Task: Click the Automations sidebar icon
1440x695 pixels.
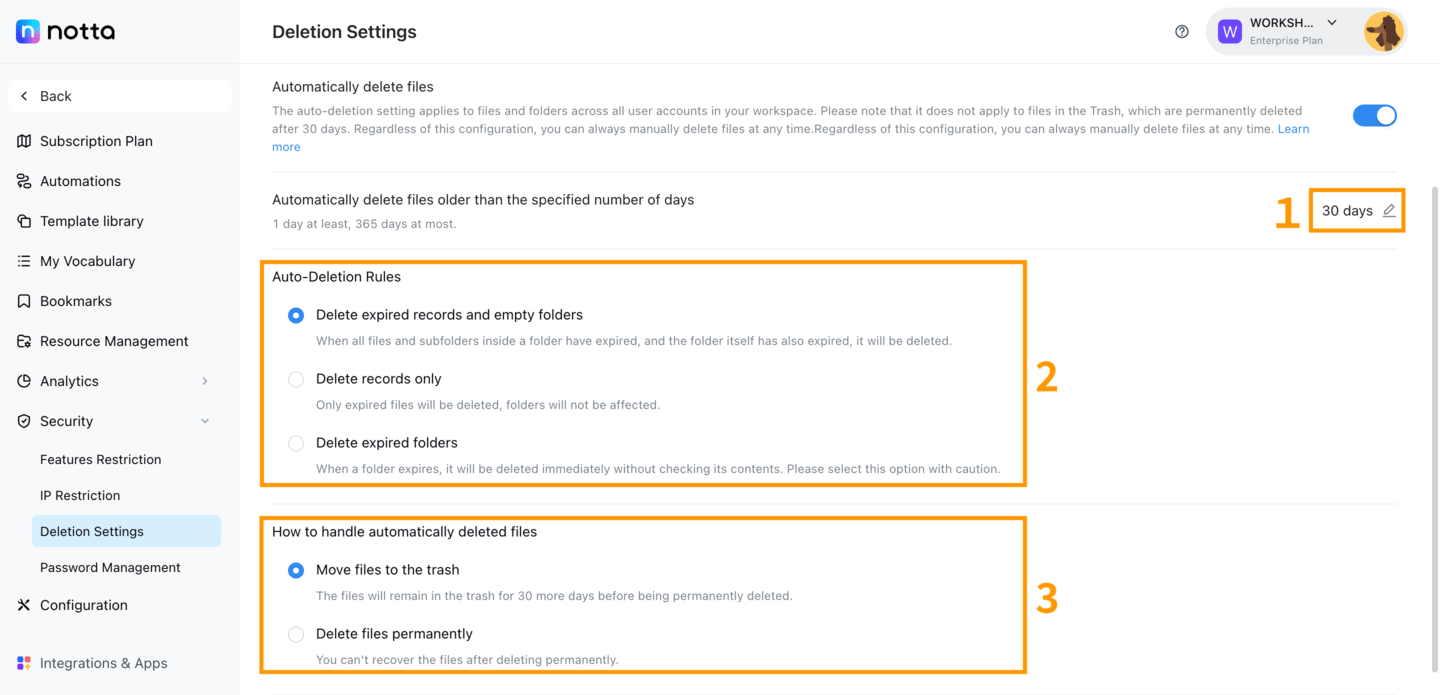Action: pos(24,181)
